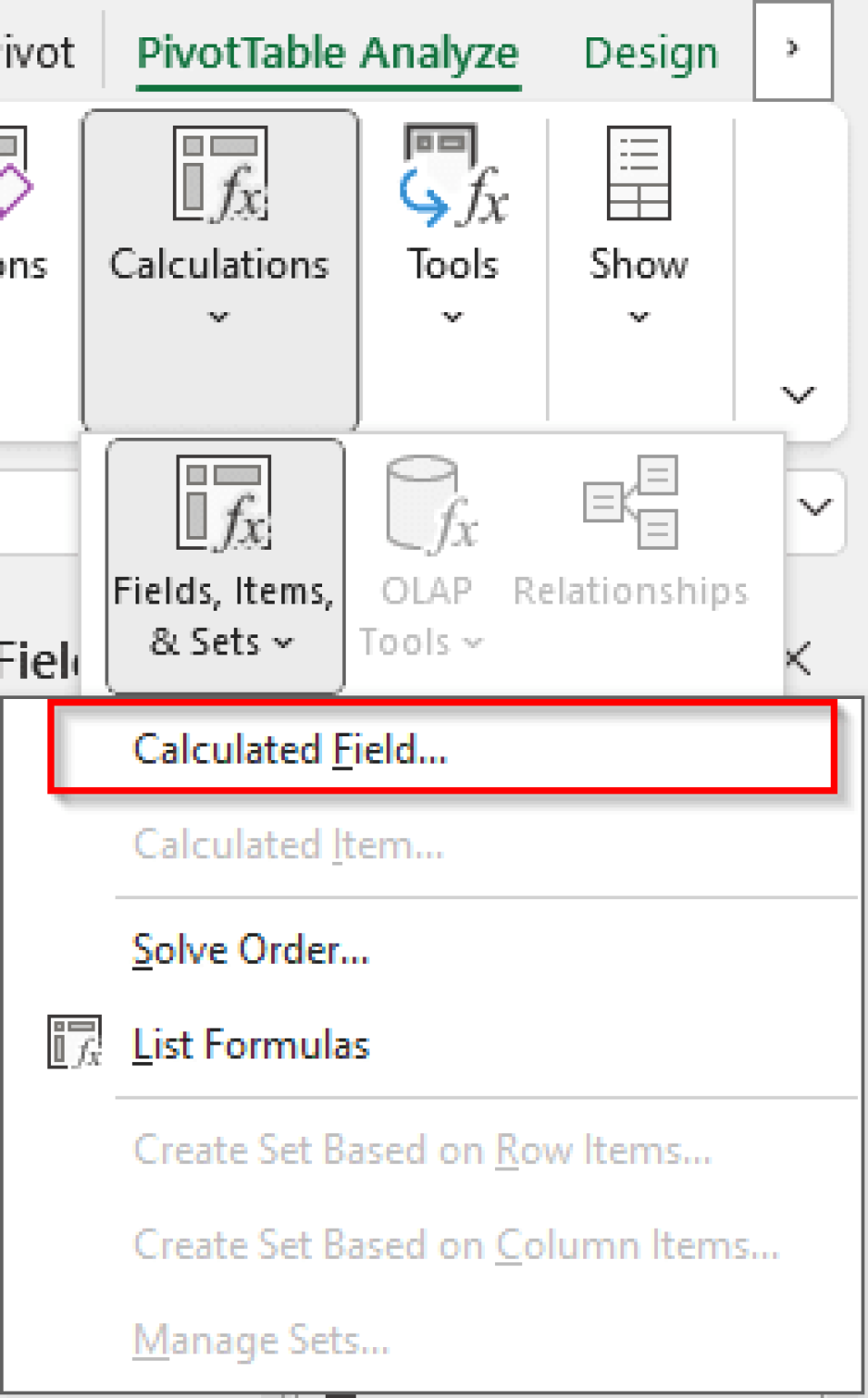Select the PivotTable Analyze tab

point(328,52)
